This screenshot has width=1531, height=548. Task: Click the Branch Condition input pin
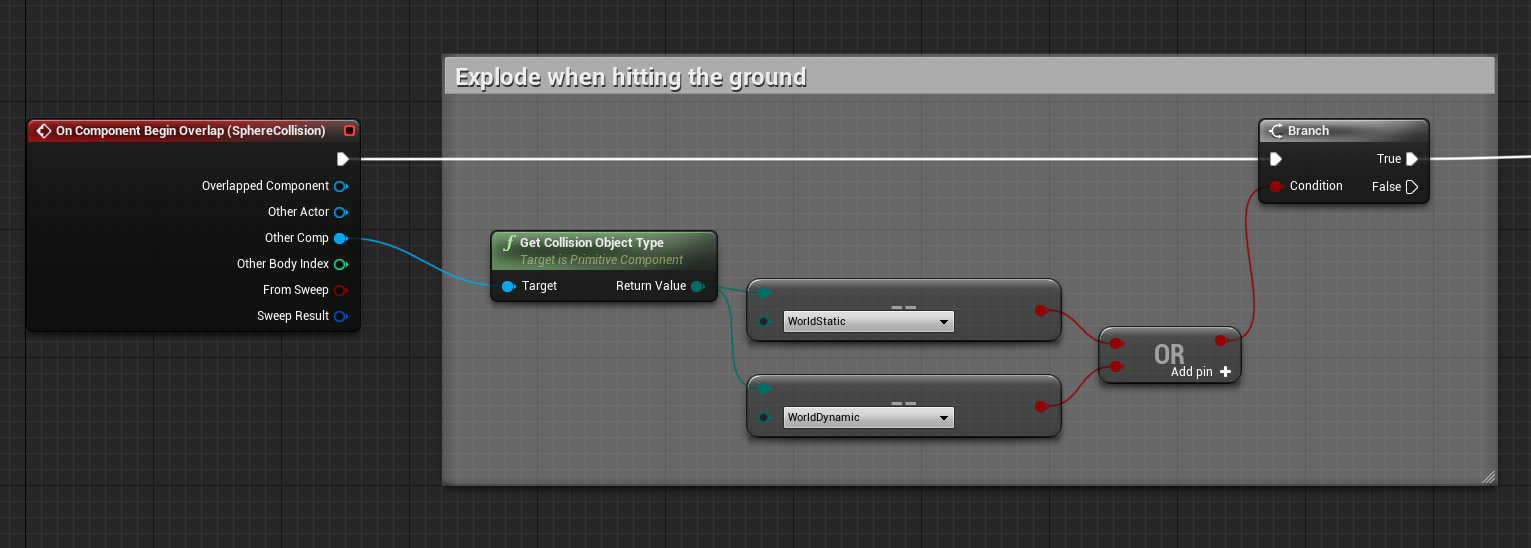[1276, 186]
